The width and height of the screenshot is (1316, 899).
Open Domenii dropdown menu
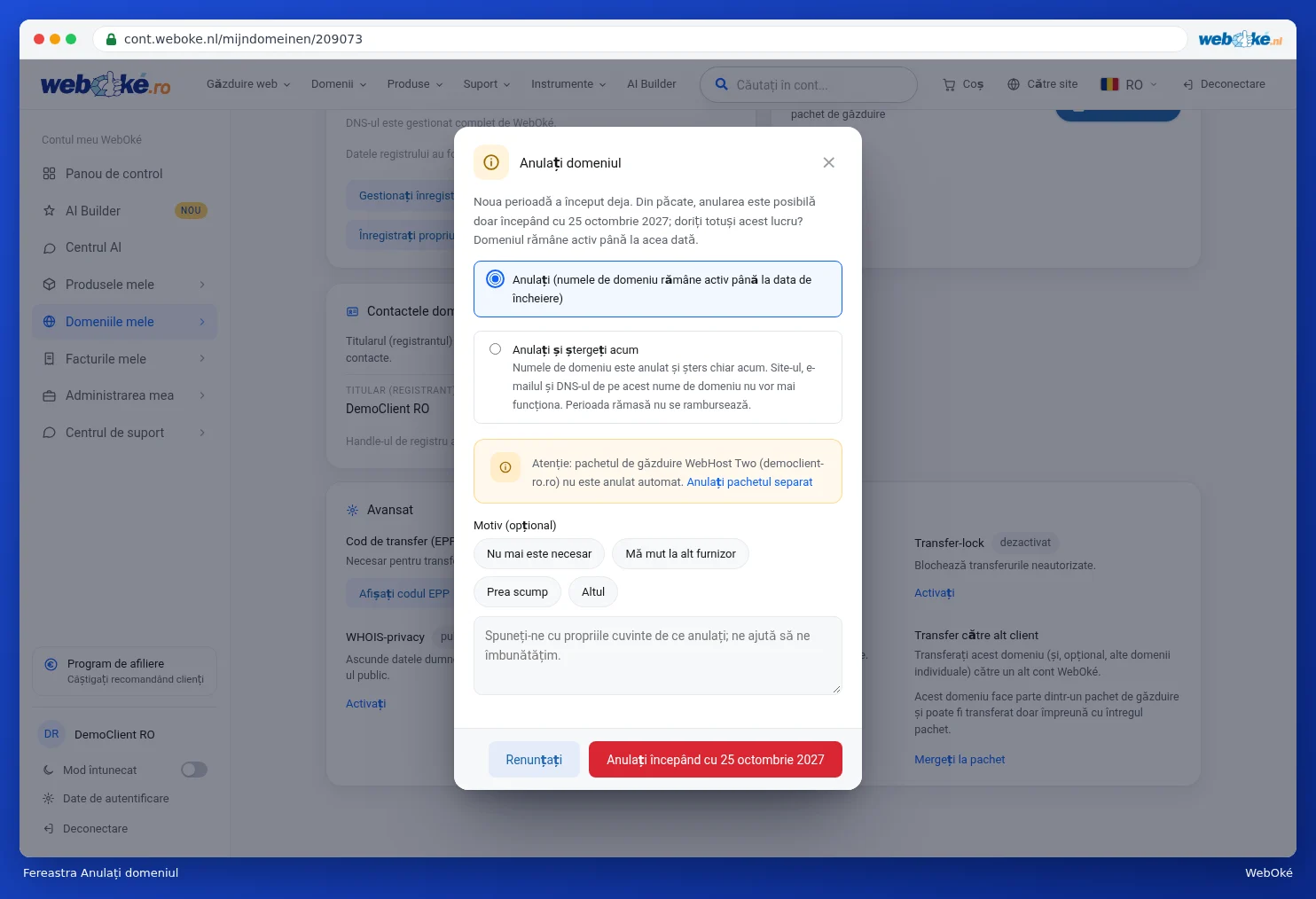(339, 84)
